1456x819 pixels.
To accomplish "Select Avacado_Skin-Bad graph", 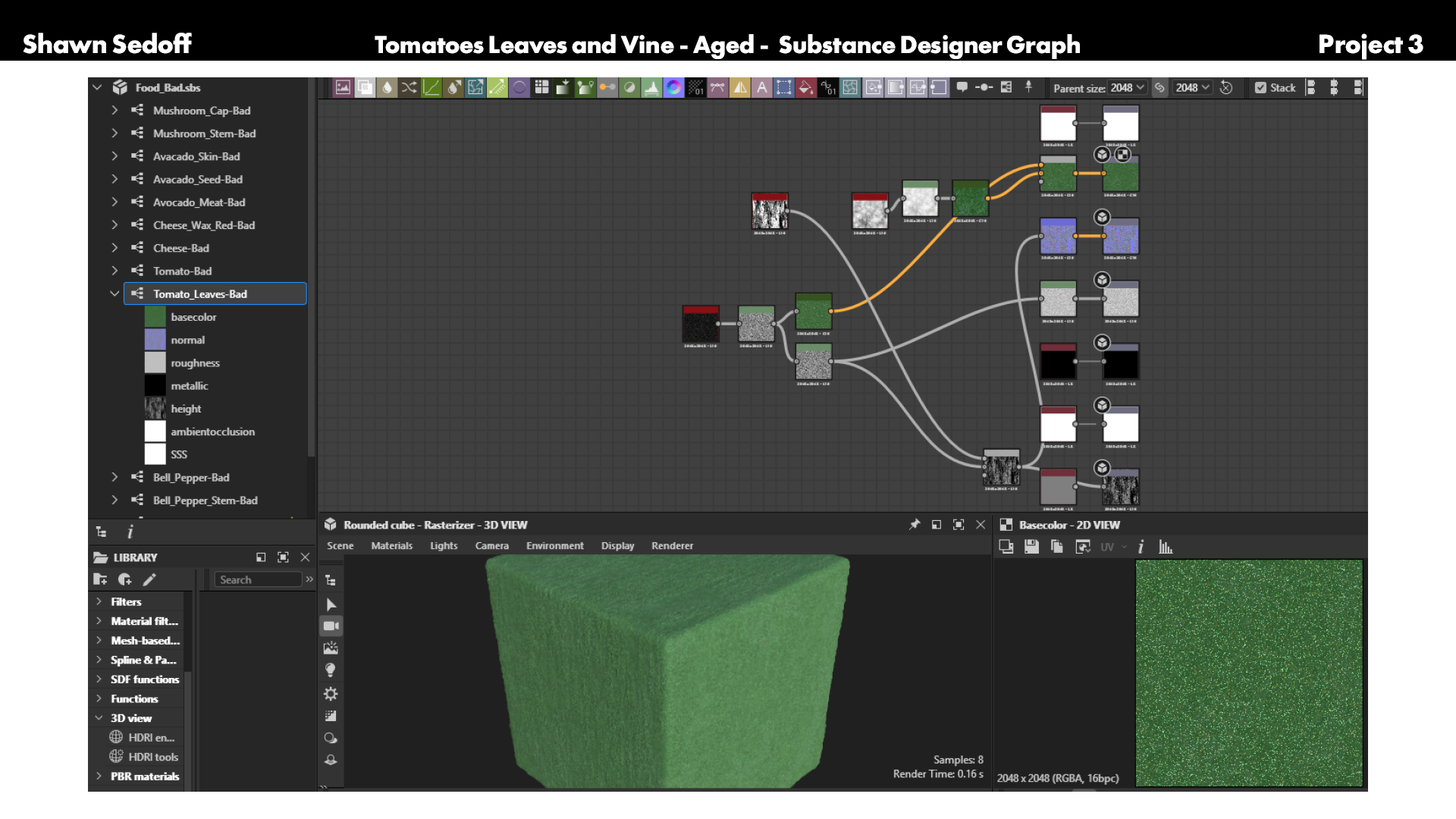I will tap(196, 156).
